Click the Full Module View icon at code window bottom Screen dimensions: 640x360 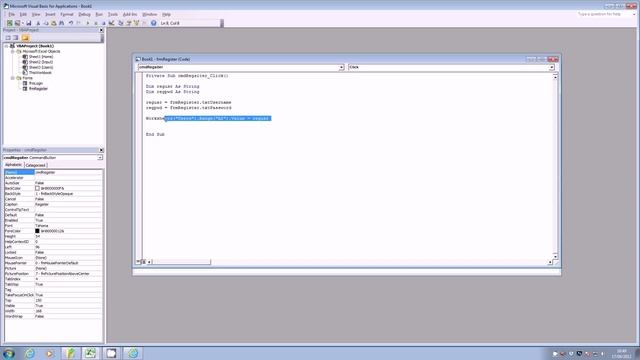144,262
